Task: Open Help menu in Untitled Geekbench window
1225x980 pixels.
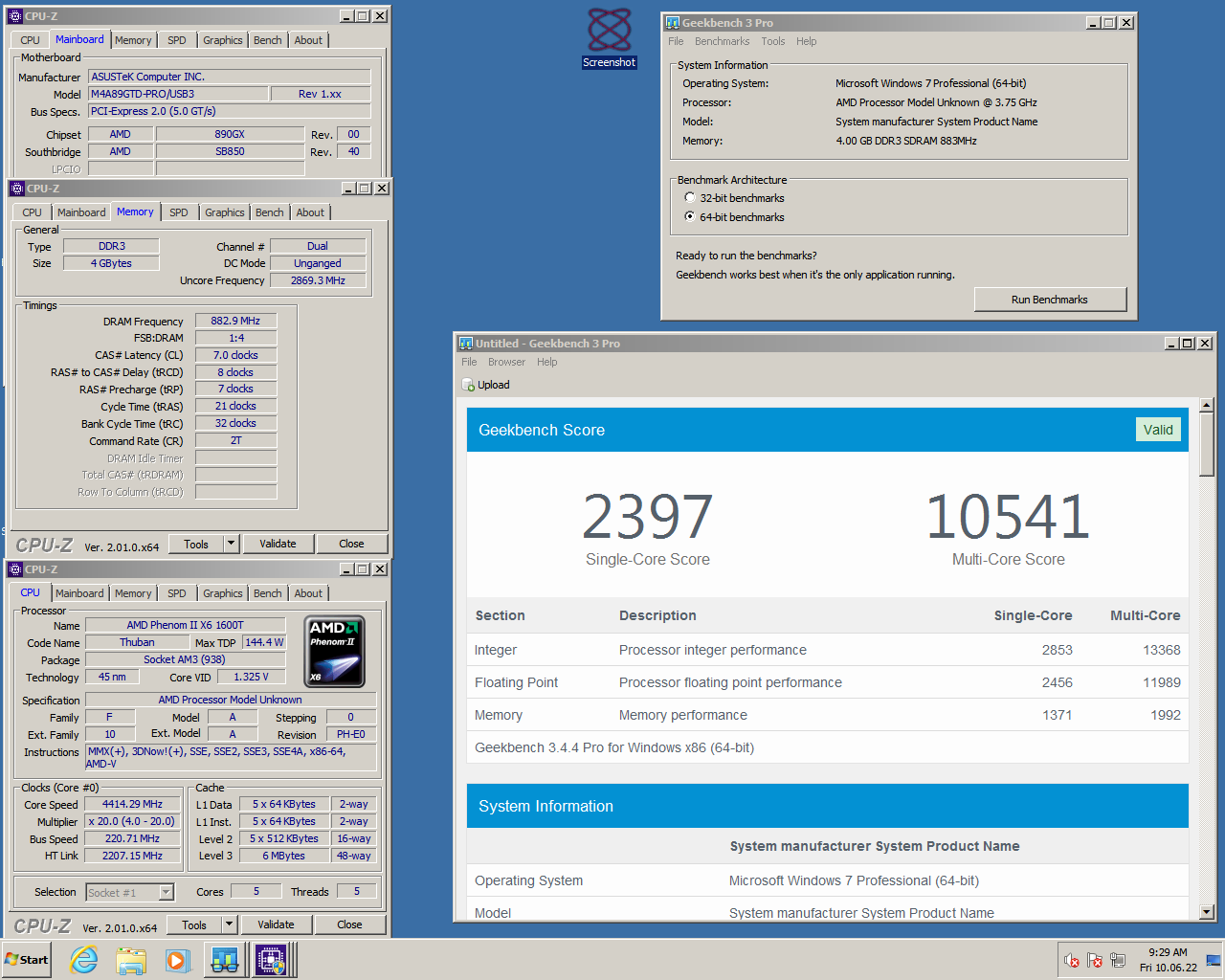Action: (546, 362)
